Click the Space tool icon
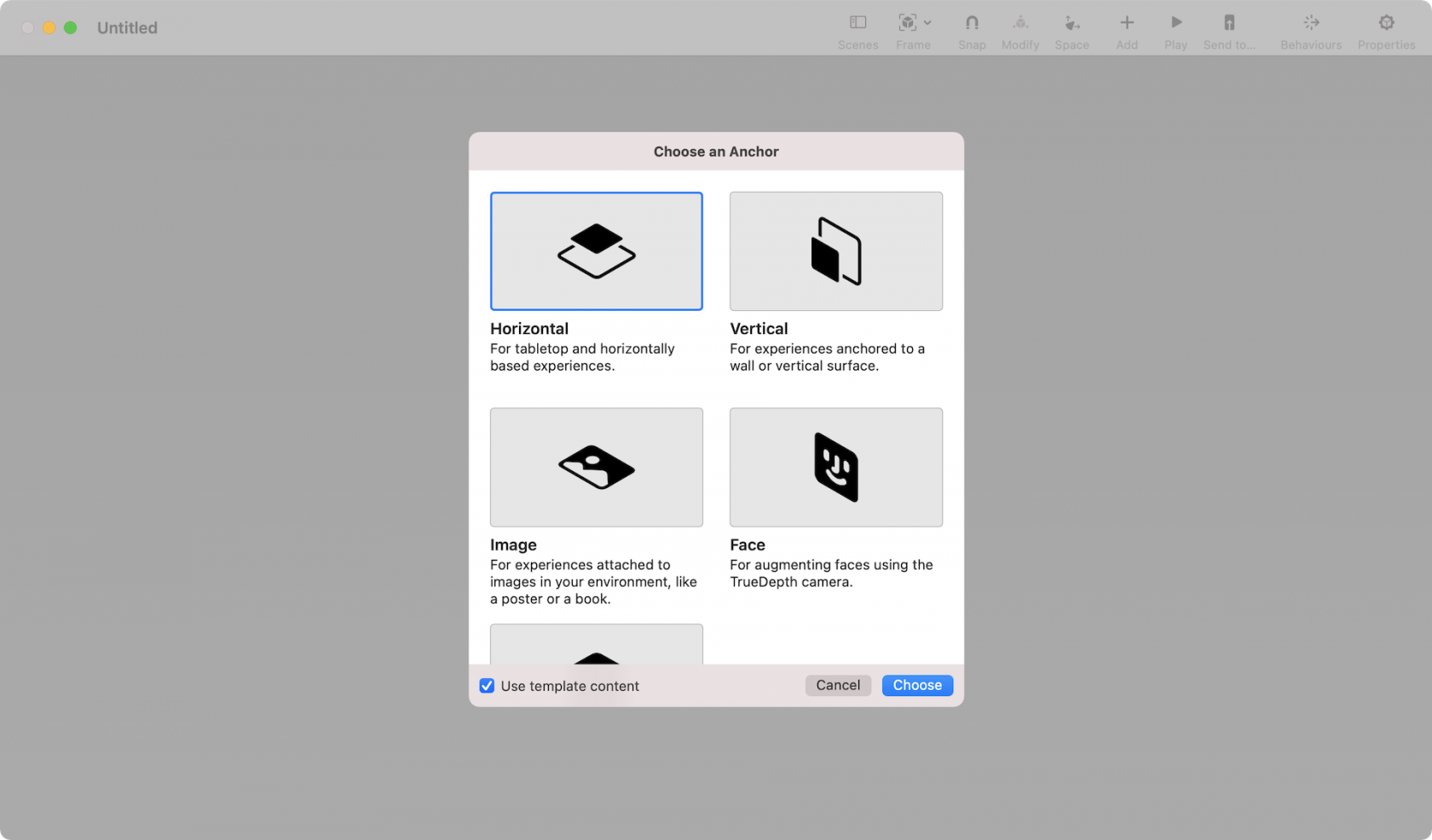Screen dimensions: 1432x840 [x=1071, y=23]
